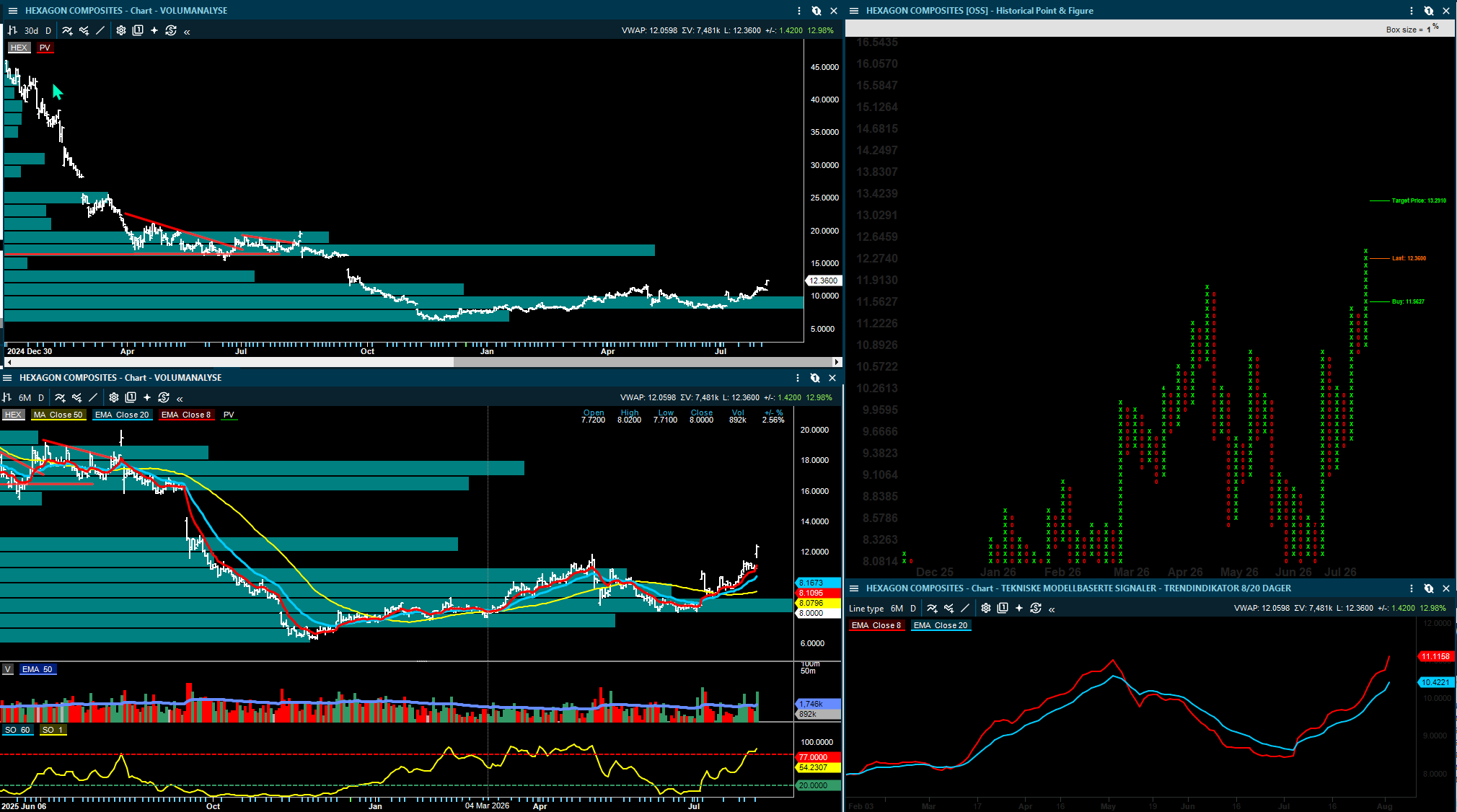Open D interval dropdown in lower VOLUMANALYSE
Screen dimensions: 1457x812
tap(41, 397)
